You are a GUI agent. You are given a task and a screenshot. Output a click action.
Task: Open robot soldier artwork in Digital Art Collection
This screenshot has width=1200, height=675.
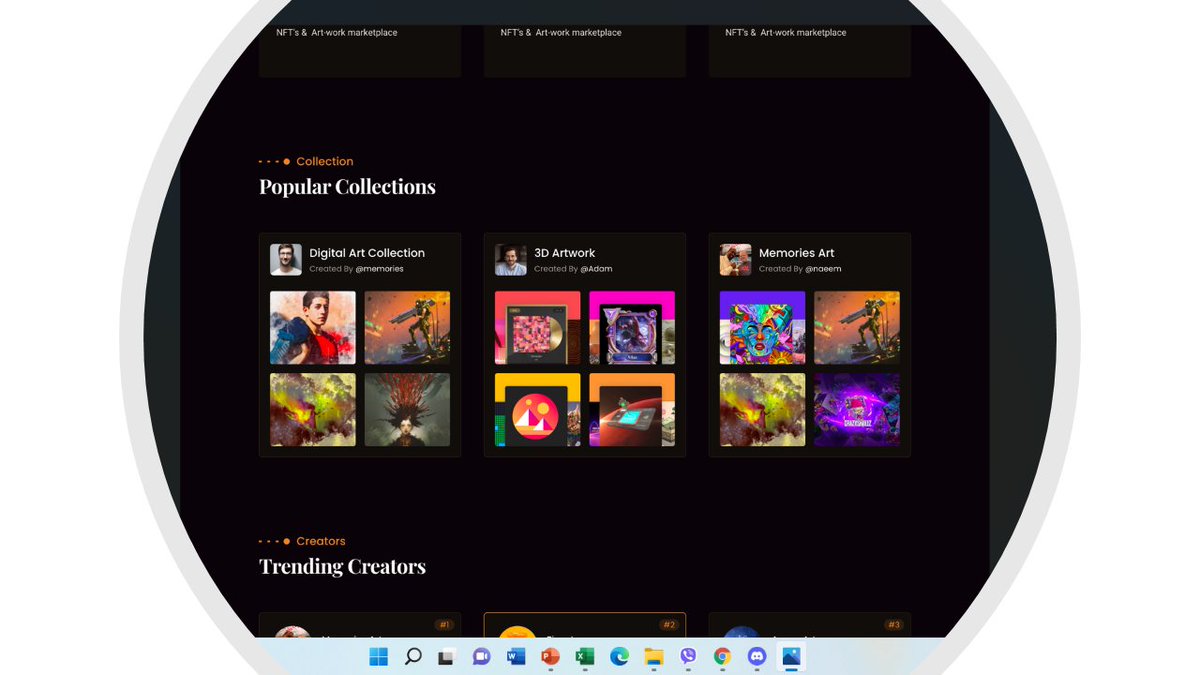(x=407, y=328)
